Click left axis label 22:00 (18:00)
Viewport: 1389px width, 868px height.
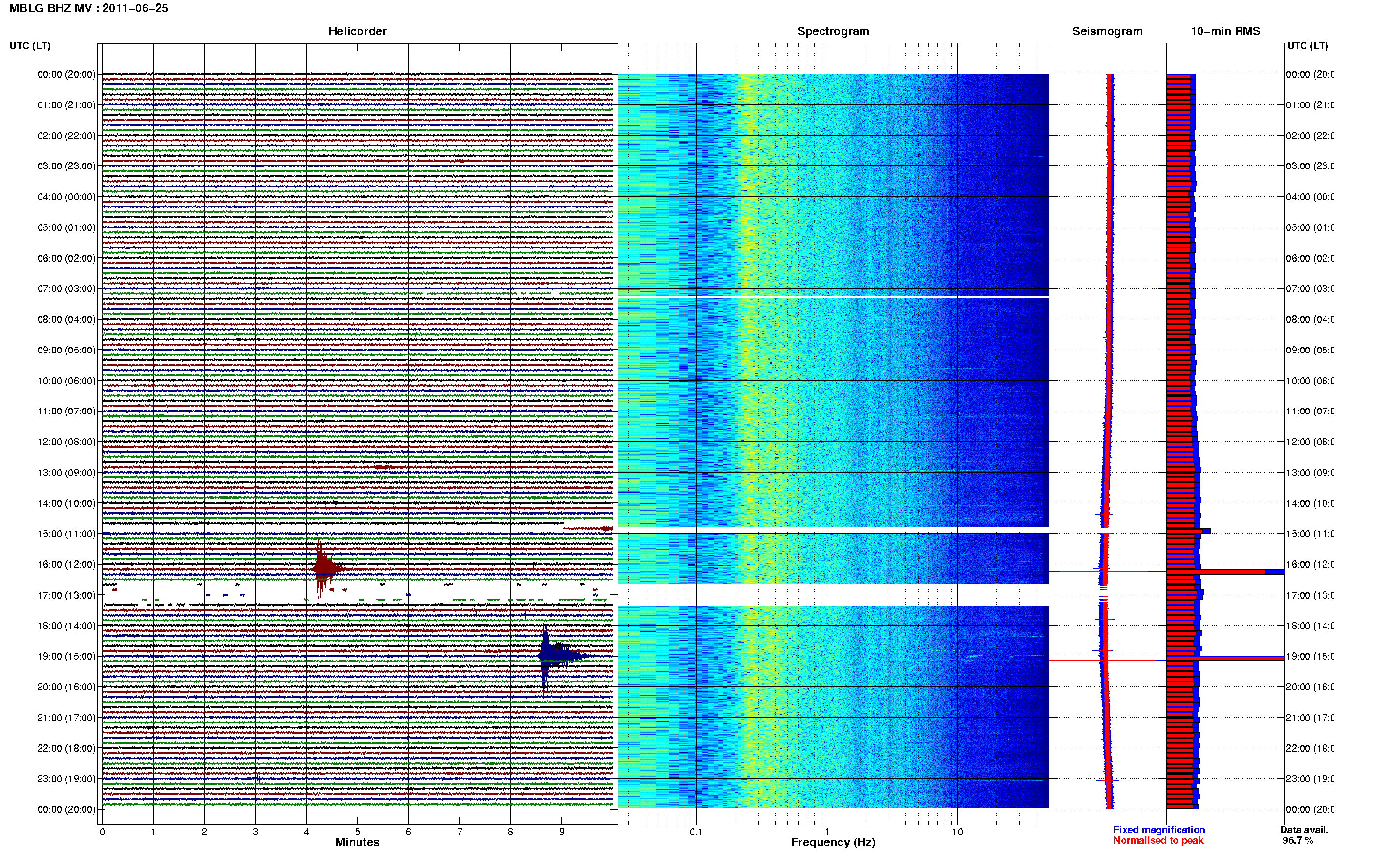tap(66, 748)
